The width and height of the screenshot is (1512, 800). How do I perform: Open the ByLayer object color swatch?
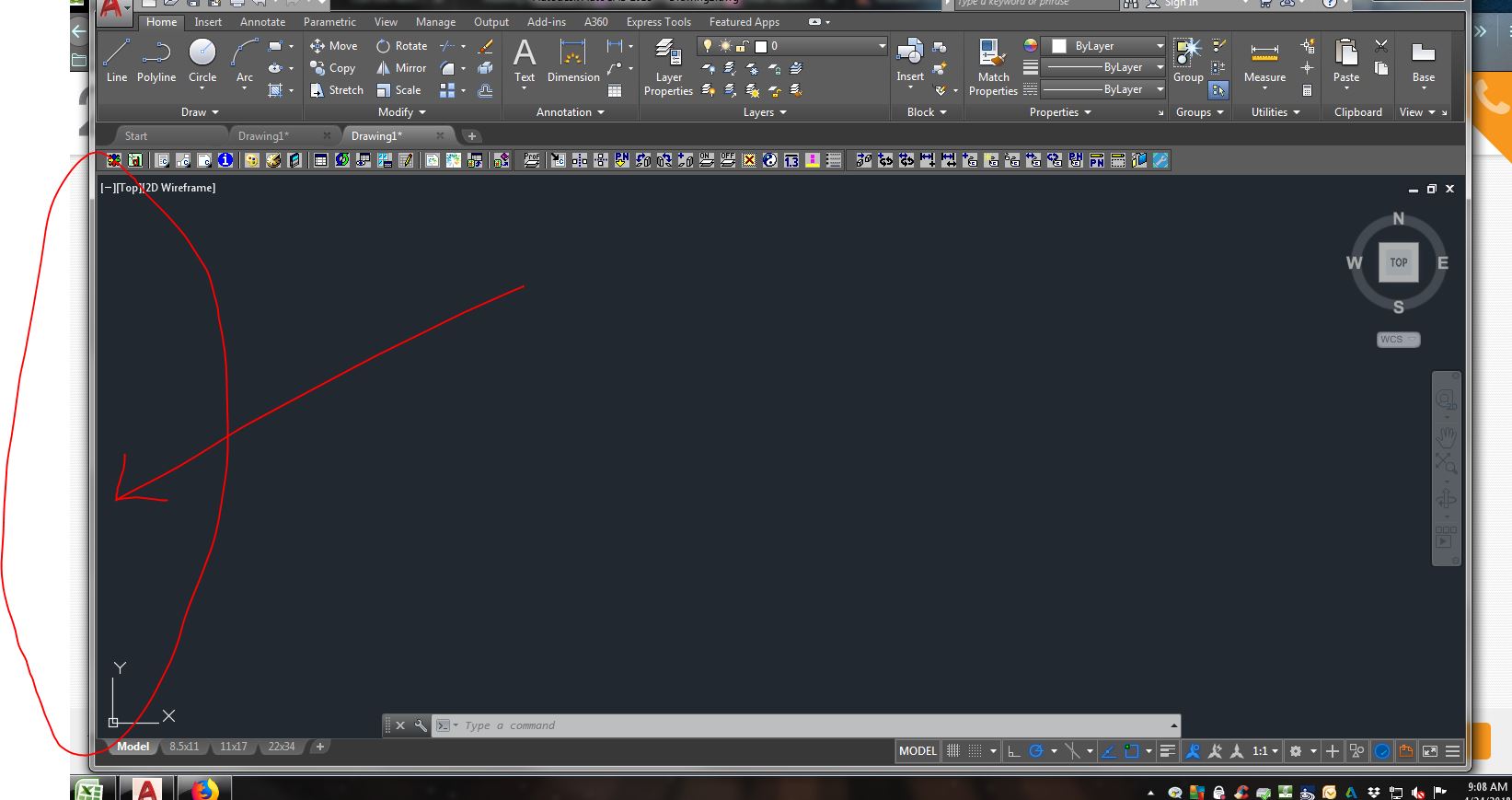pyautogui.click(x=1059, y=46)
